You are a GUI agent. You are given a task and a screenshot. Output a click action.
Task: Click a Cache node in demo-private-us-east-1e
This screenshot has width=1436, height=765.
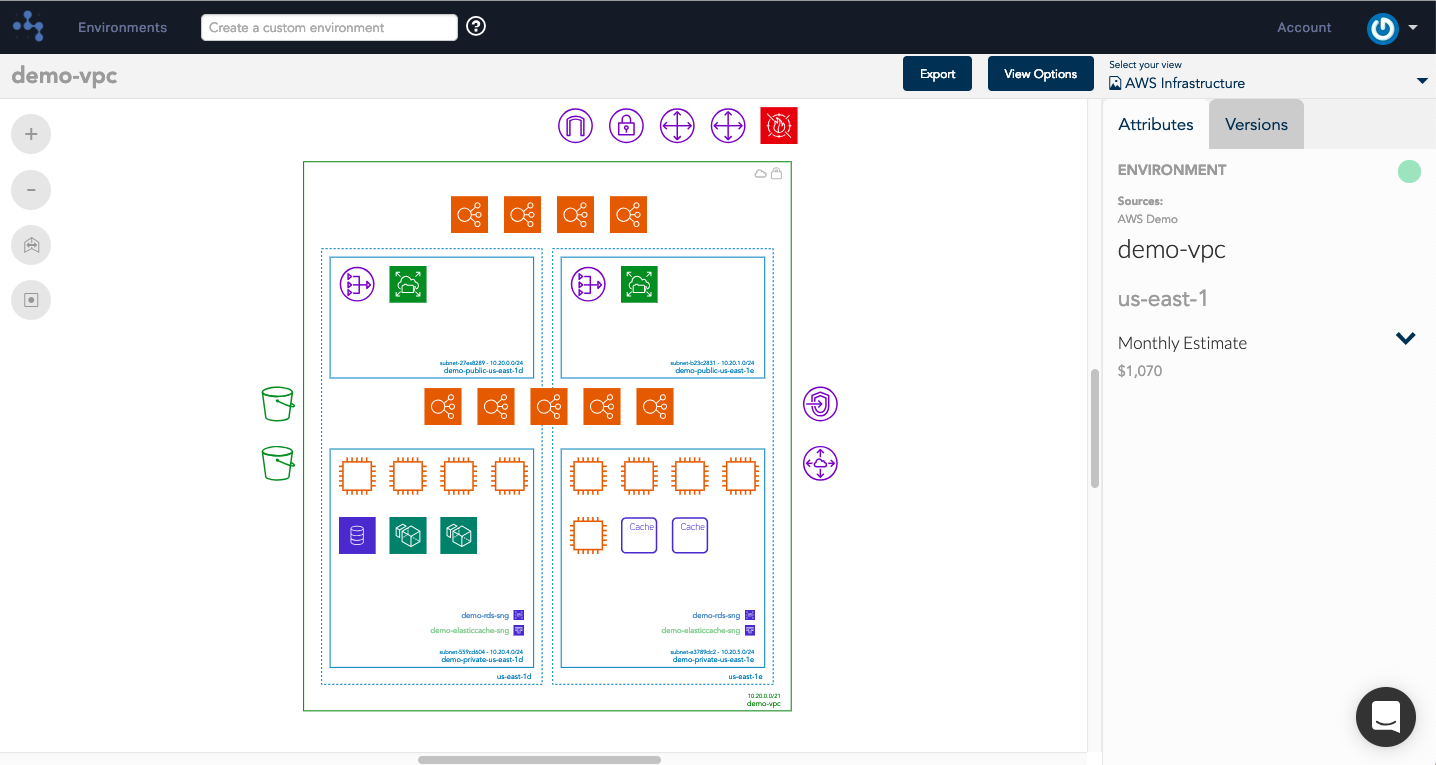(x=639, y=534)
